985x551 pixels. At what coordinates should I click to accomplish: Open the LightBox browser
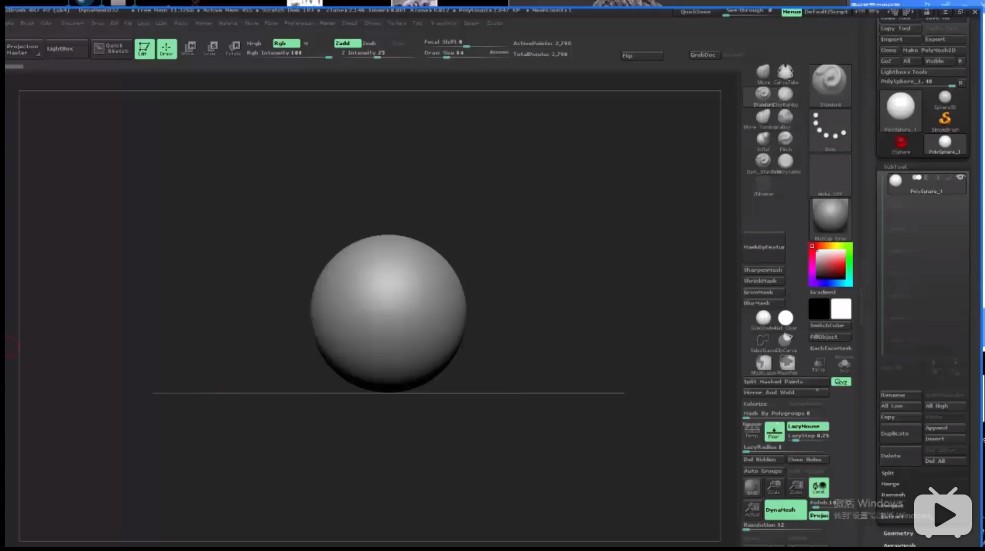(60, 49)
